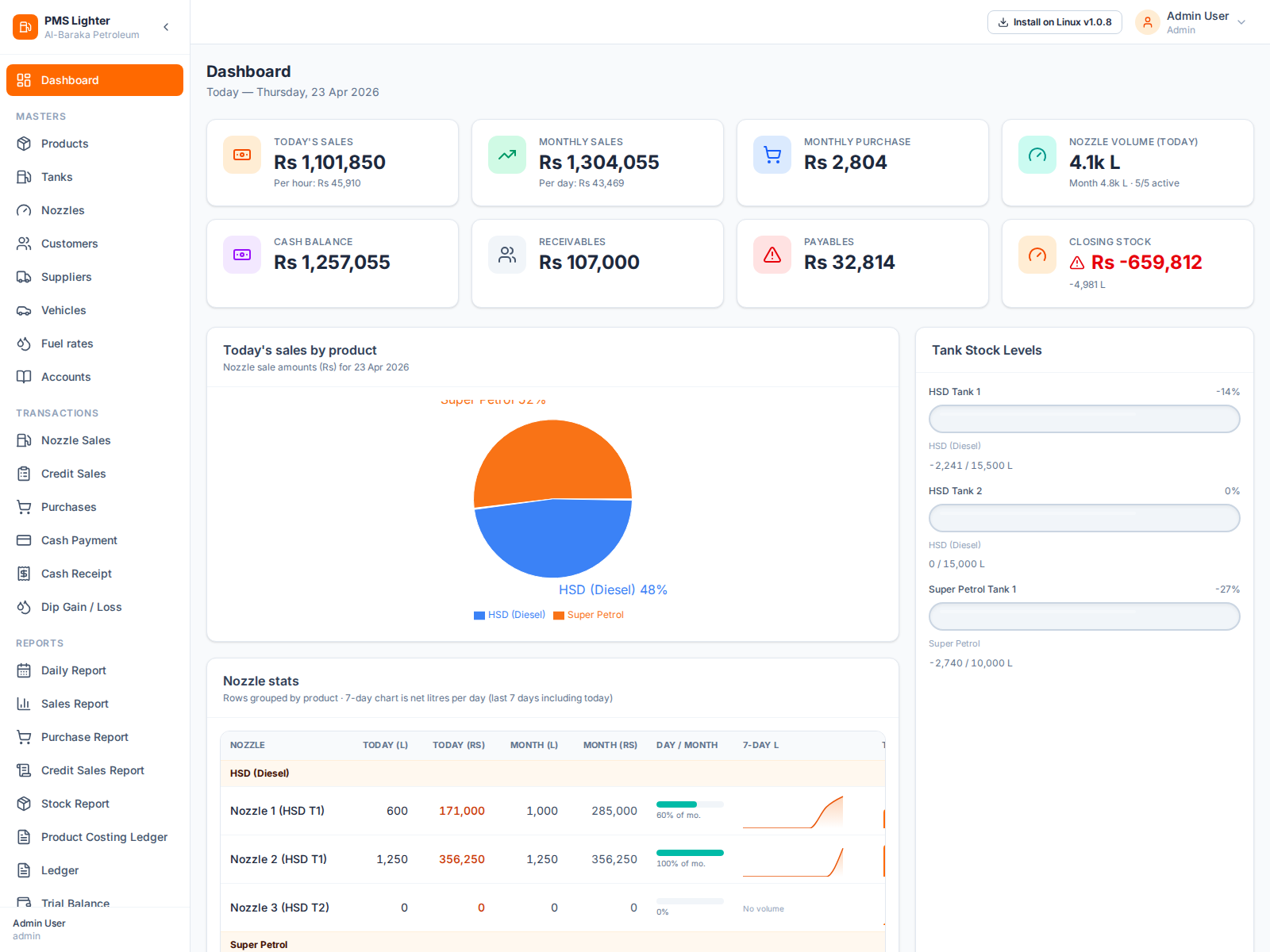Click the Cash Payment card icon
Viewport: 1270px width, 952px height.
[x=25, y=540]
